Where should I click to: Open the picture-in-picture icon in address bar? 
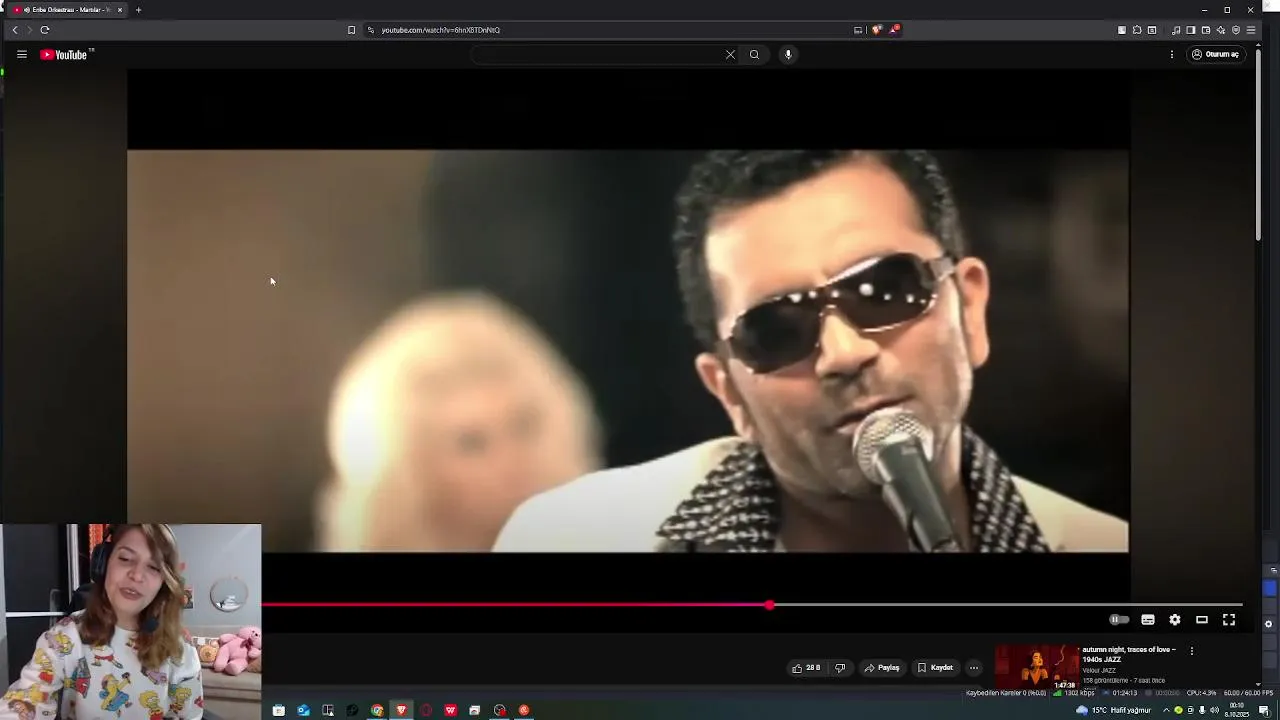pyautogui.click(x=858, y=30)
